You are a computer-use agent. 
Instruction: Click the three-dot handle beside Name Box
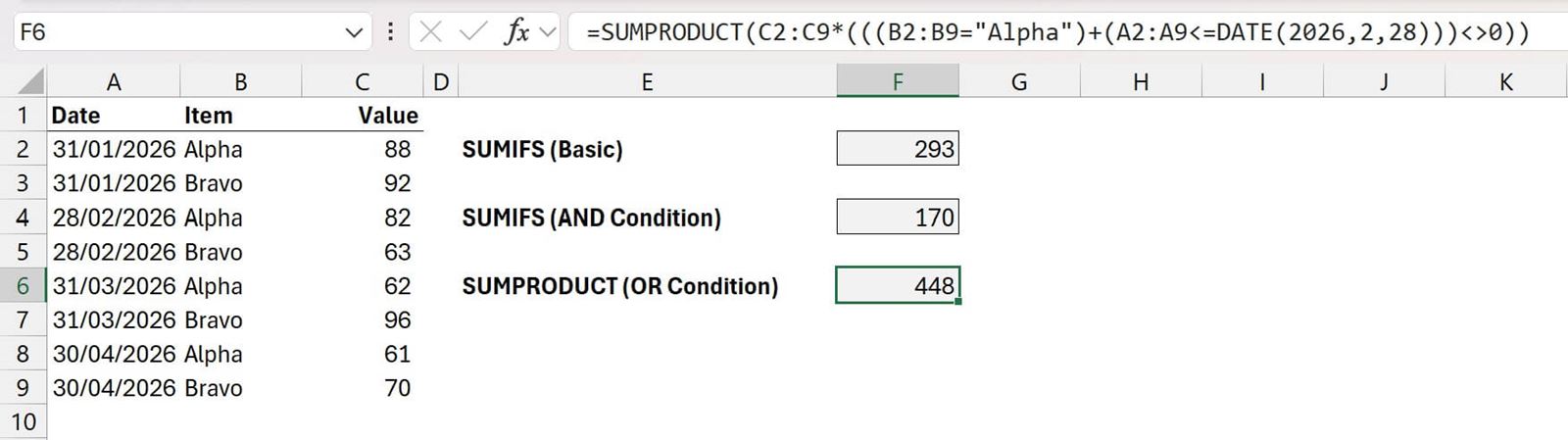[x=390, y=32]
